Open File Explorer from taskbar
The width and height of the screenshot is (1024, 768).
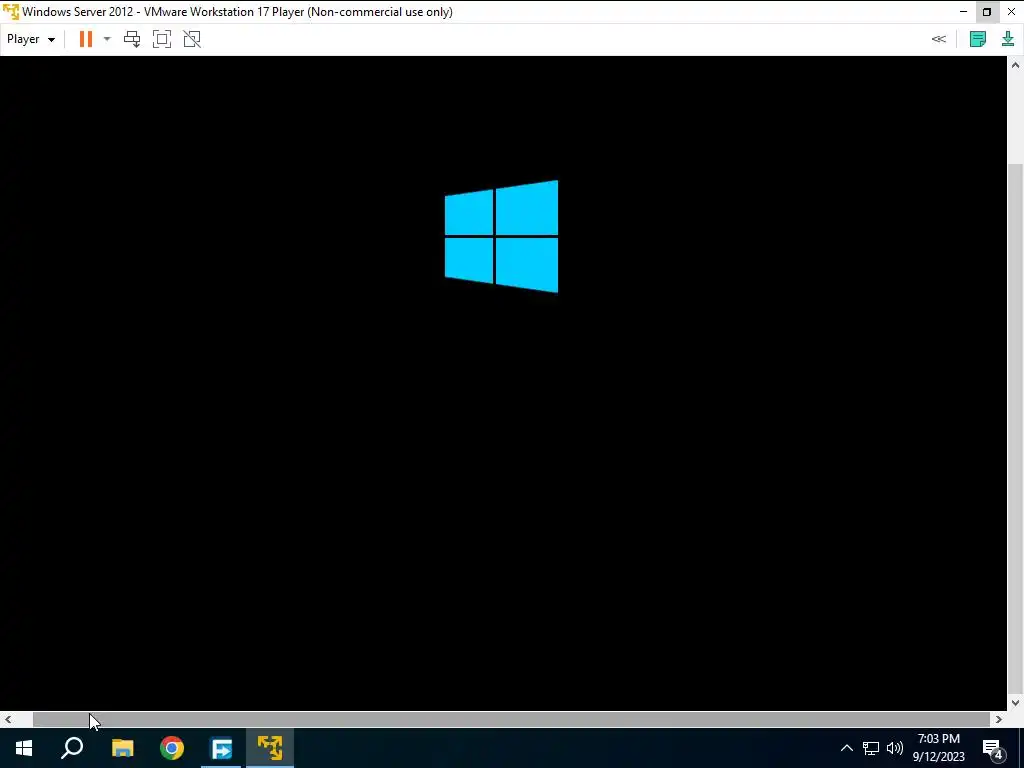[x=122, y=748]
